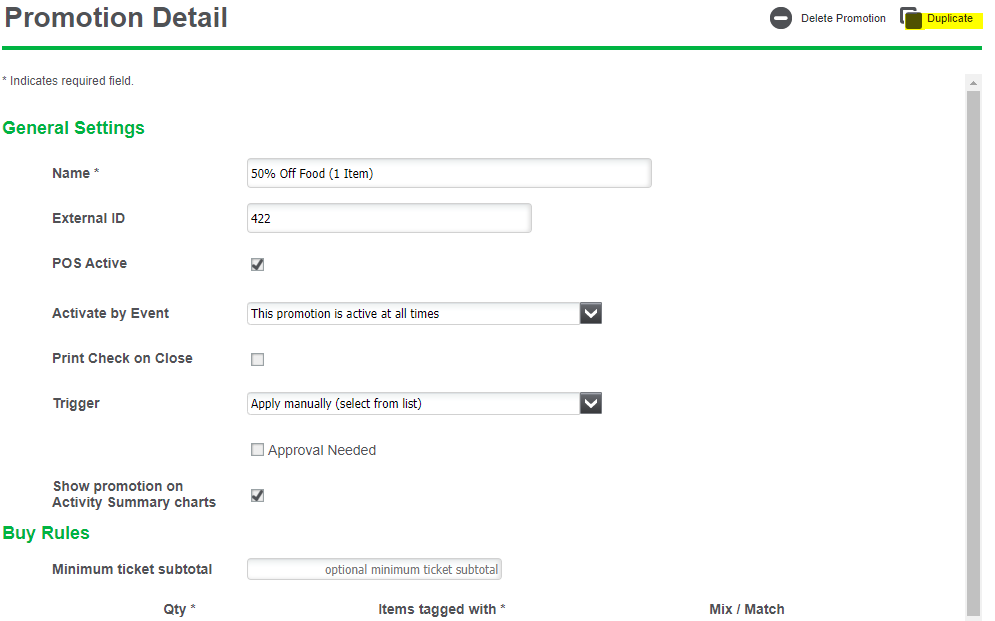Screen dimensions: 995x621
Task: Expand the Trigger dropdown arrow
Action: pos(591,404)
